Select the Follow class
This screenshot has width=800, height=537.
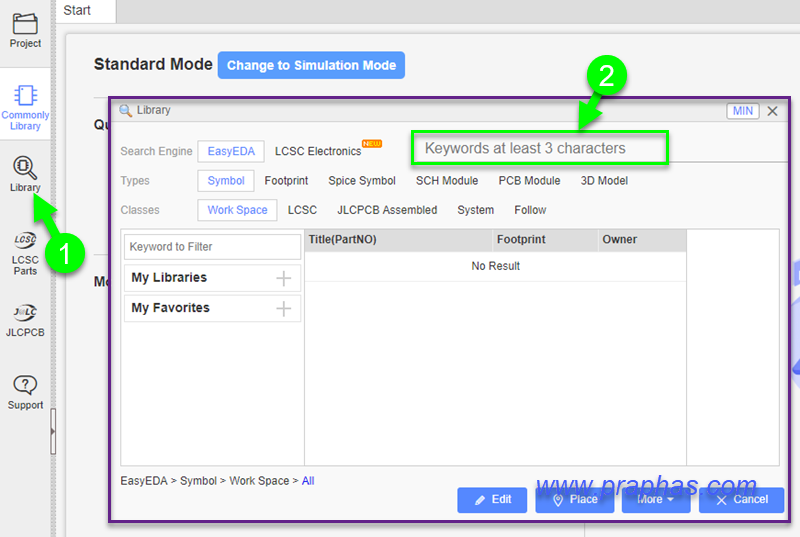(530, 210)
